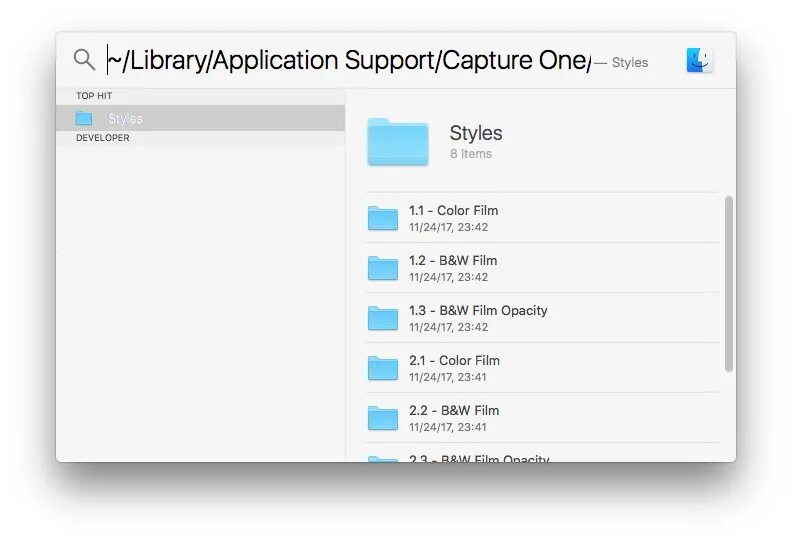Viewport: 792px width, 542px height.
Task: Open the 1.1 - Color Film folder
Action: pyautogui.click(x=542, y=218)
